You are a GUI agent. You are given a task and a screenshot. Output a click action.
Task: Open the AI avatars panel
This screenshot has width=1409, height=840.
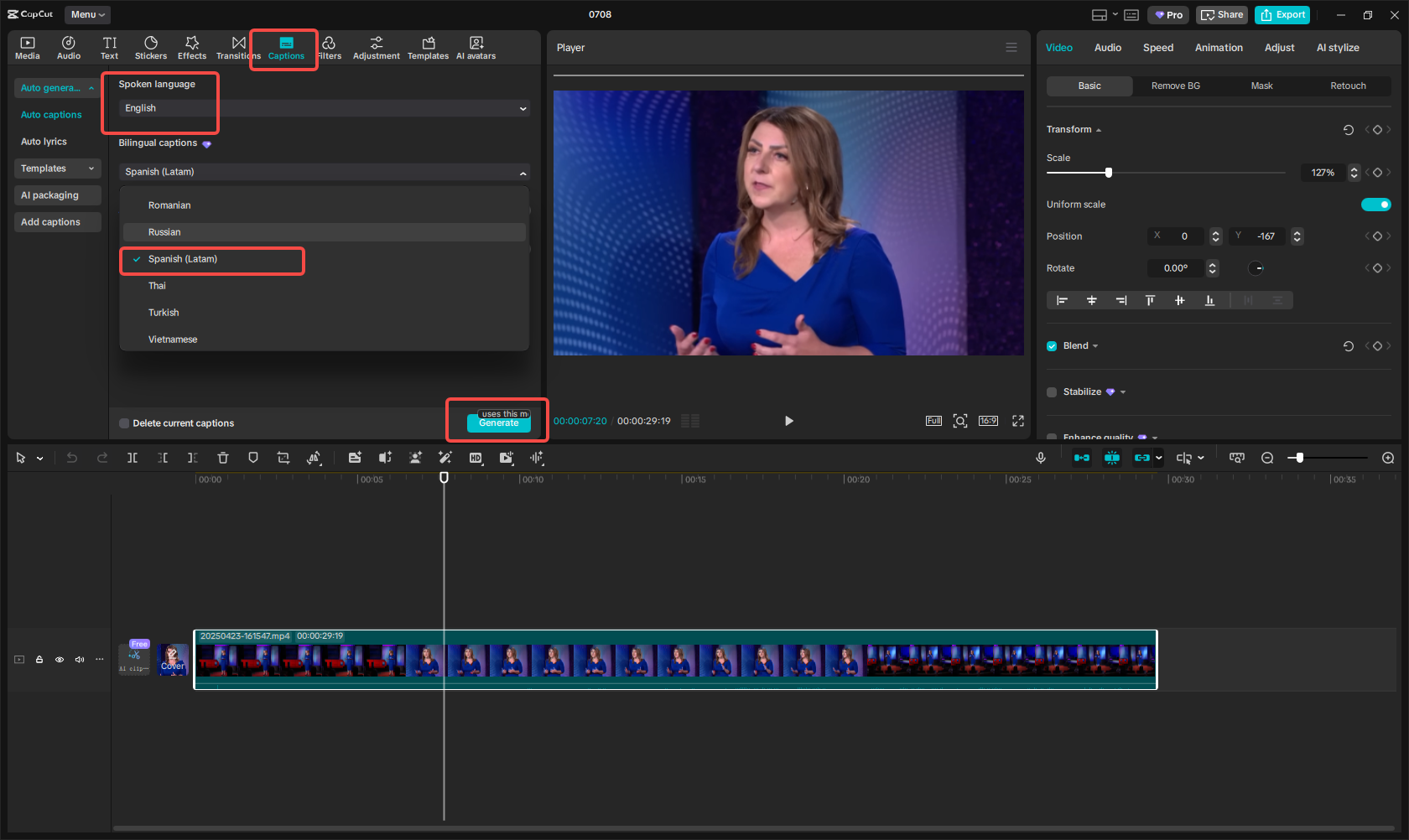coord(476,48)
